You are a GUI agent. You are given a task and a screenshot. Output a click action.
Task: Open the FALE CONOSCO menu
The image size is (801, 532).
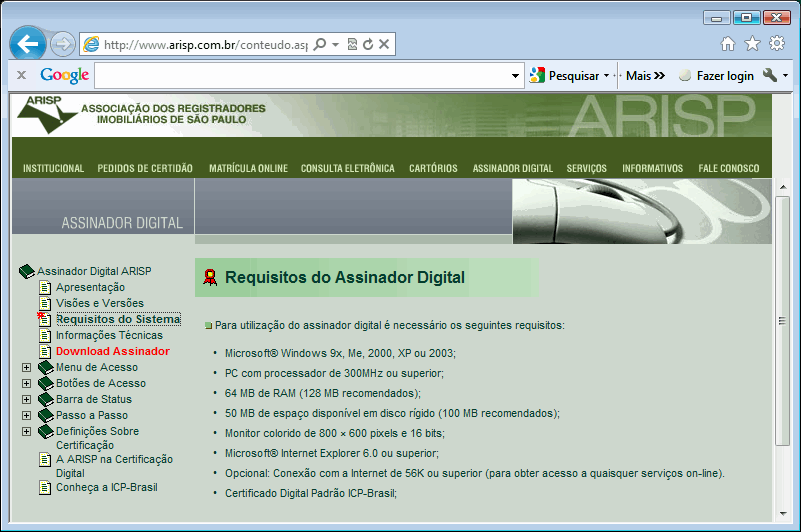point(728,168)
